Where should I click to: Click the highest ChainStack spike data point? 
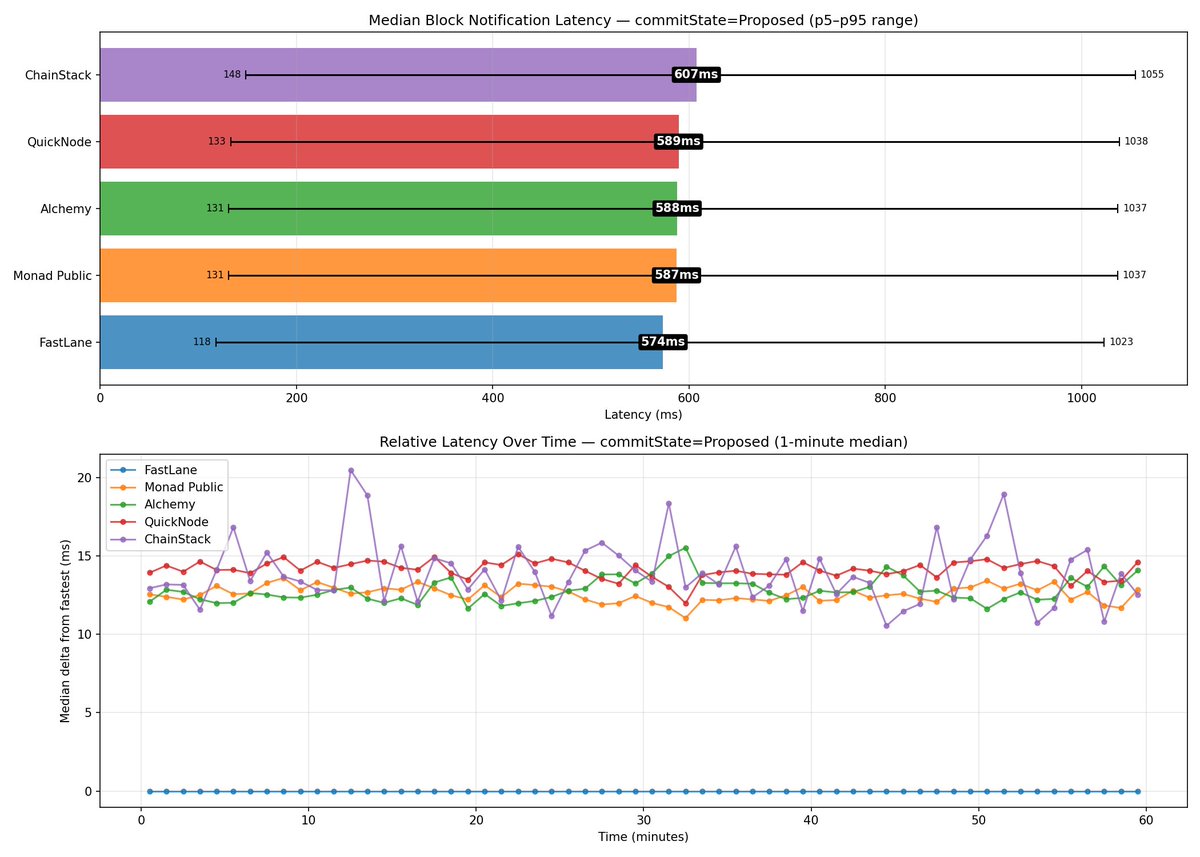(351, 470)
